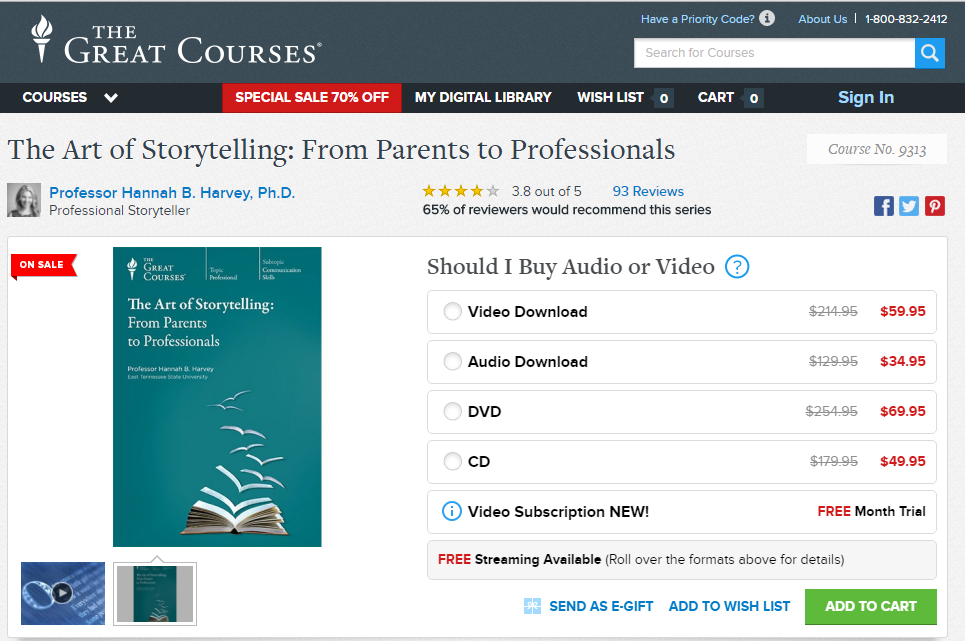Click the Search for Courses field
Viewport: 965px width, 641px height.
pyautogui.click(x=774, y=53)
